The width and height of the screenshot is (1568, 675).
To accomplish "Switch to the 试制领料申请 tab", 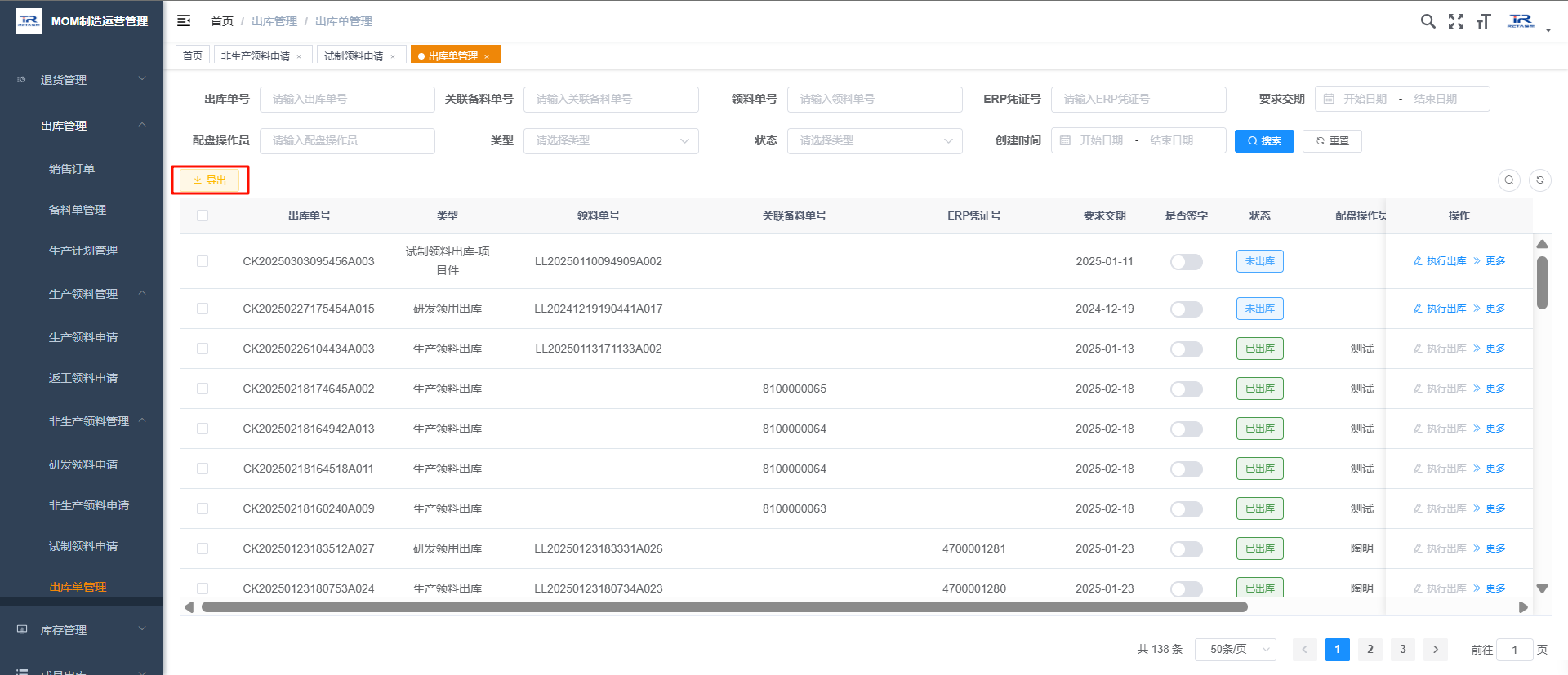I will (354, 56).
